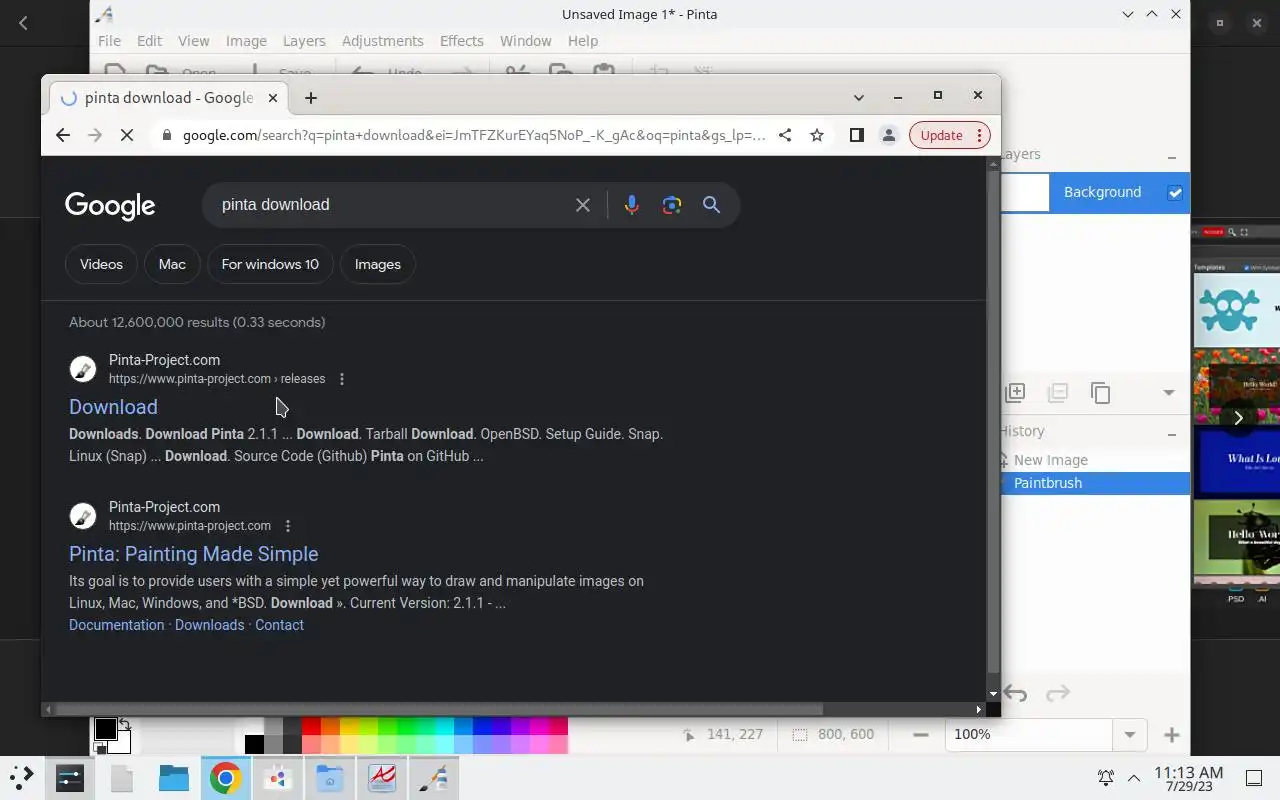Stop loading the Google page
The width and height of the screenshot is (1280, 800).
click(x=127, y=135)
